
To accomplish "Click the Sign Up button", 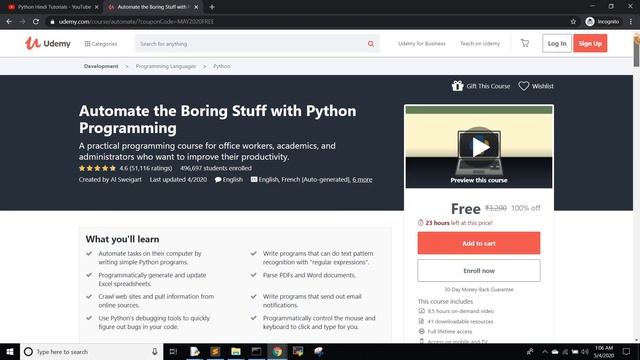I will 590,43.
